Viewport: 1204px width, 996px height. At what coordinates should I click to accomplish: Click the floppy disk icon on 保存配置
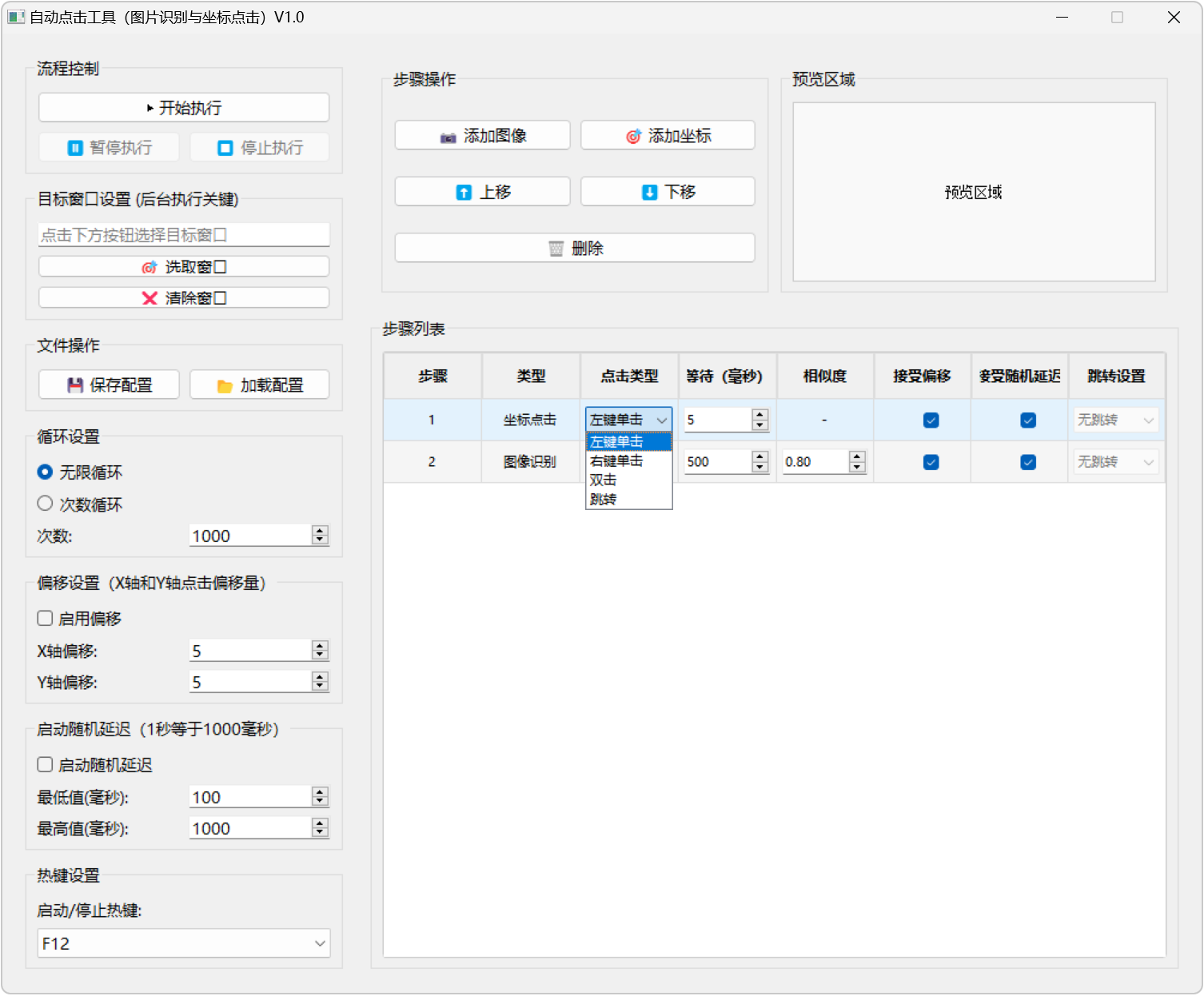[x=75, y=385]
